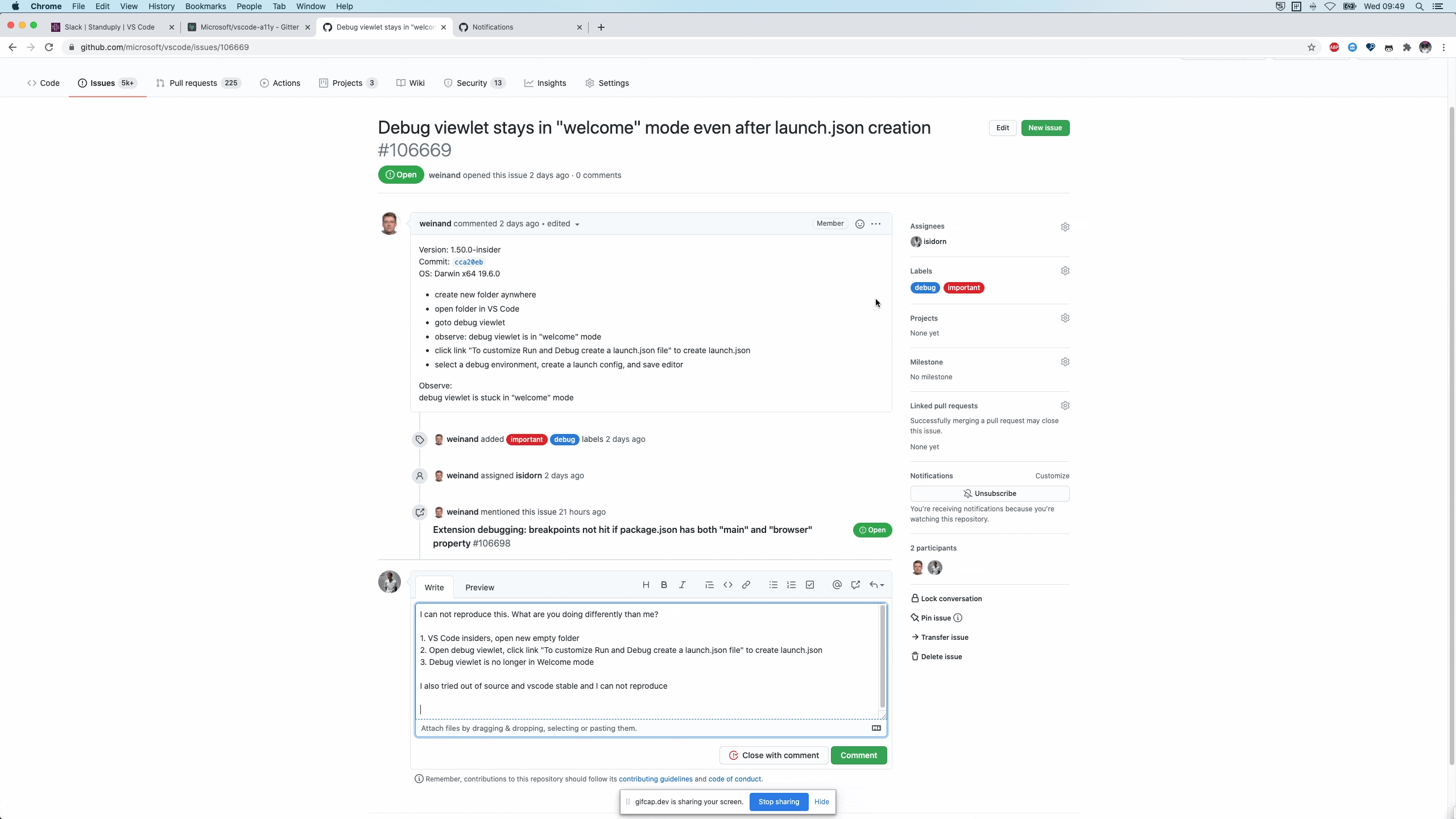Image resolution: width=1456 pixels, height=819 pixels.
Task: Open the Assignees settings gear
Action: [x=1065, y=226]
